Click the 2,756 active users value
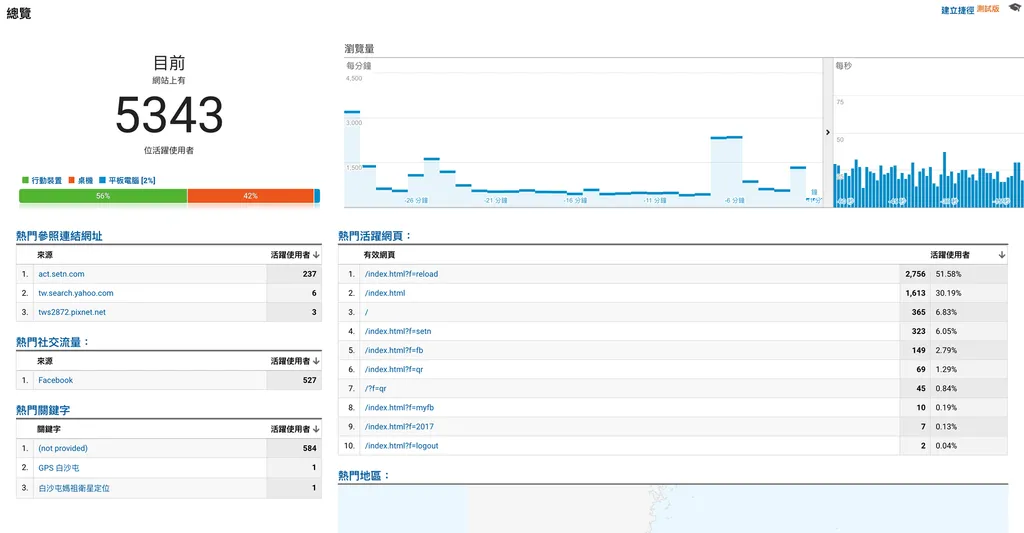Screen dimensions: 1024x533 coord(915,274)
